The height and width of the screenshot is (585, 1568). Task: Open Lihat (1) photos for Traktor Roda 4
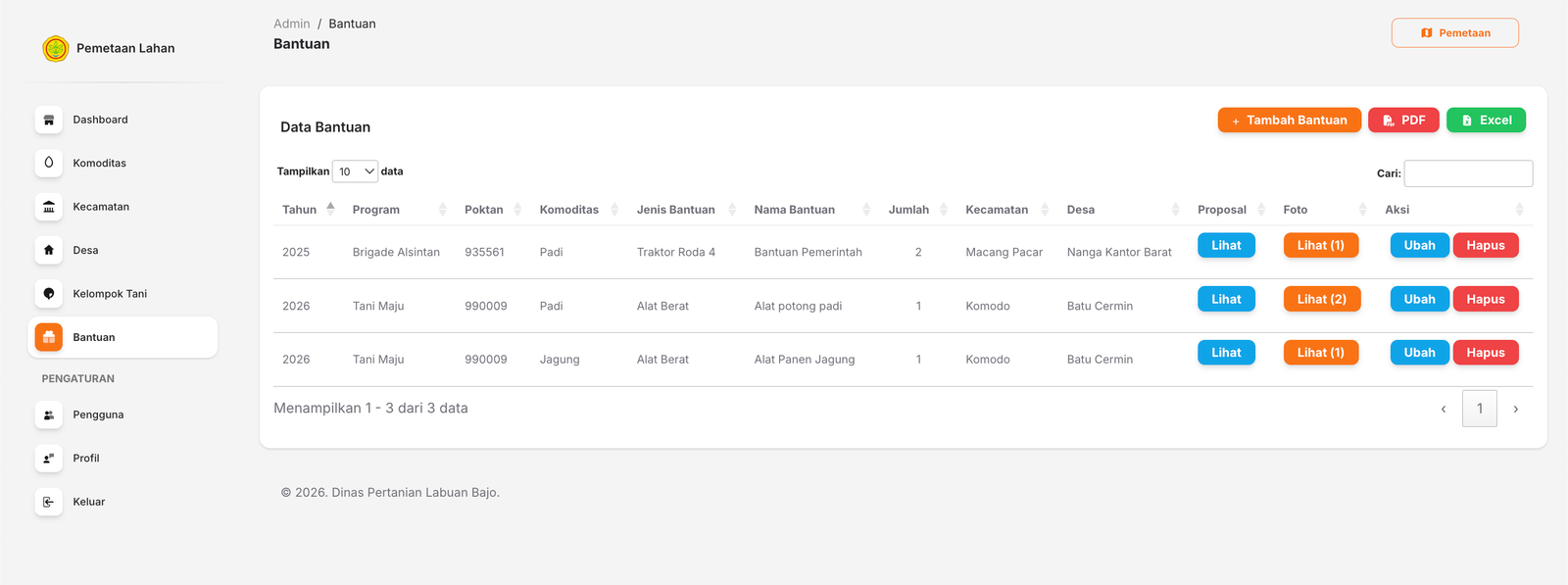click(x=1321, y=245)
